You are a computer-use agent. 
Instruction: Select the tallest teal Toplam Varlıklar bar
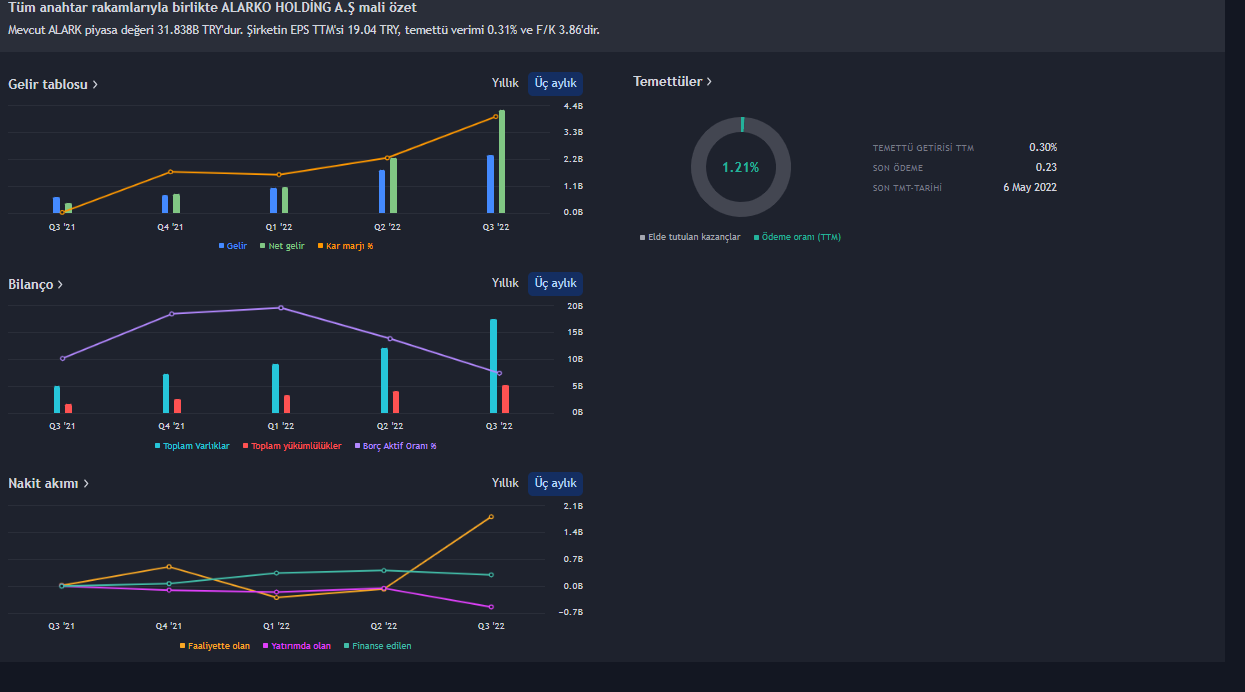[x=493, y=366]
